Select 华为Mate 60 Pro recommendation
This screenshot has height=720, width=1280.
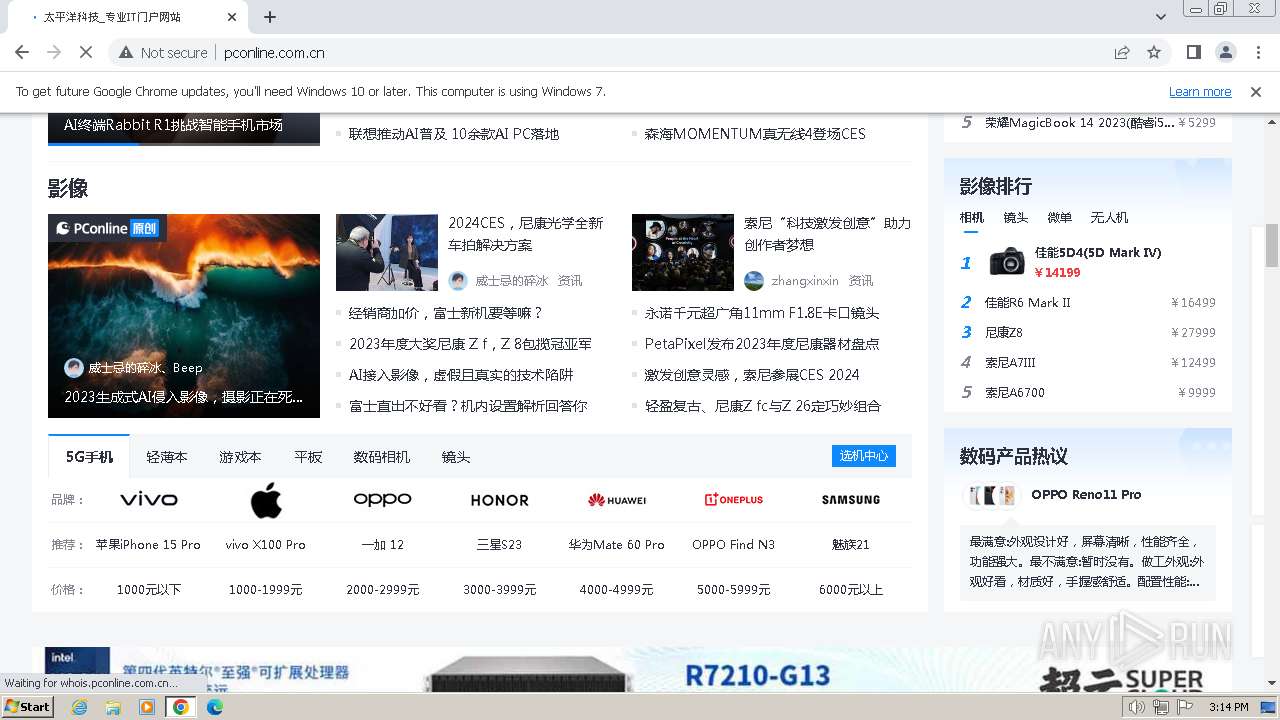(x=617, y=545)
